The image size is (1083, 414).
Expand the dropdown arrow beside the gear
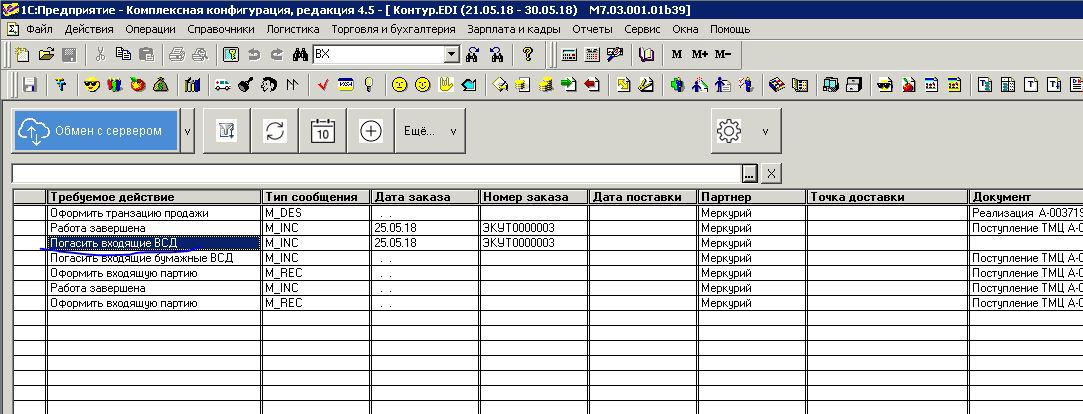point(765,131)
